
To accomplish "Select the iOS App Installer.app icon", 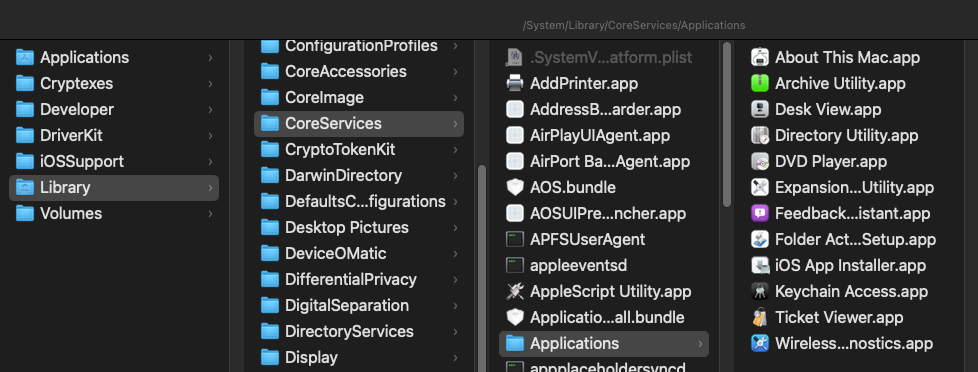I will pos(760,265).
